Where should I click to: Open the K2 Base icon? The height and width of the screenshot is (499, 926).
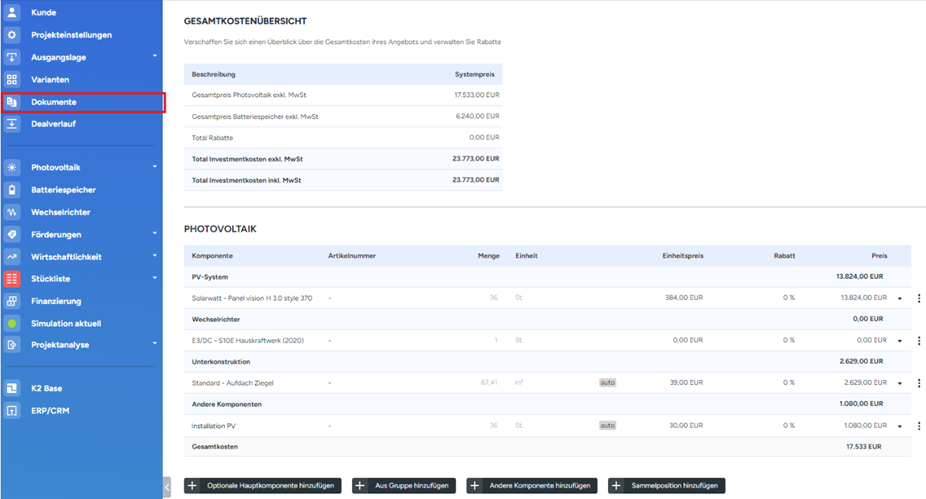[x=12, y=388]
